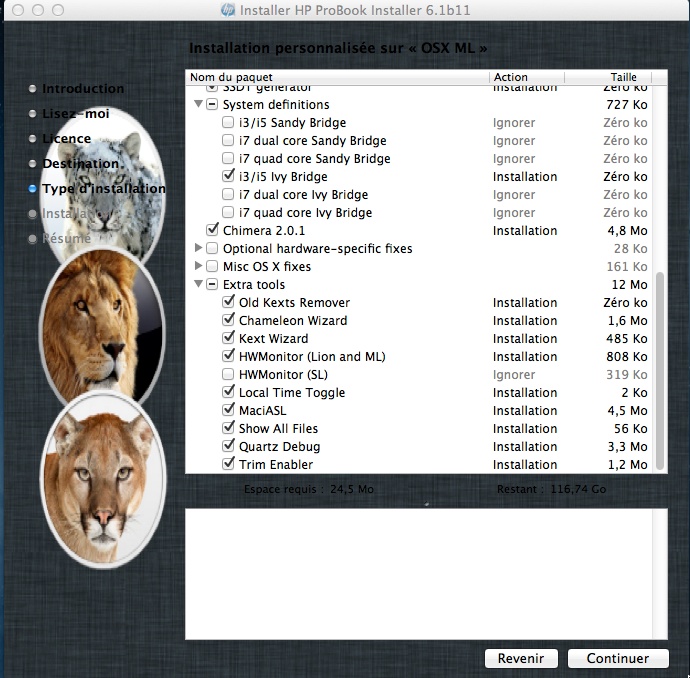Click the Extra tools label
This screenshot has height=678, width=690.
point(254,285)
